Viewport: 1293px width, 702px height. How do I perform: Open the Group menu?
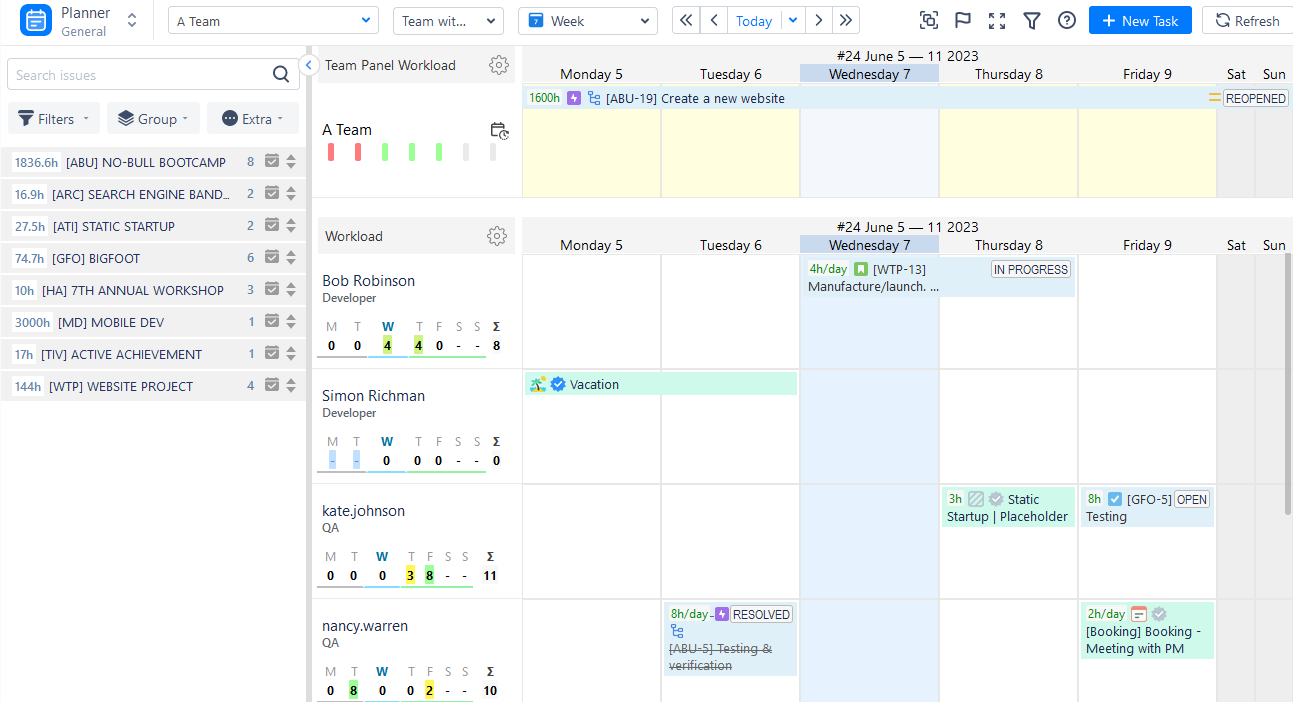pyautogui.click(x=153, y=119)
